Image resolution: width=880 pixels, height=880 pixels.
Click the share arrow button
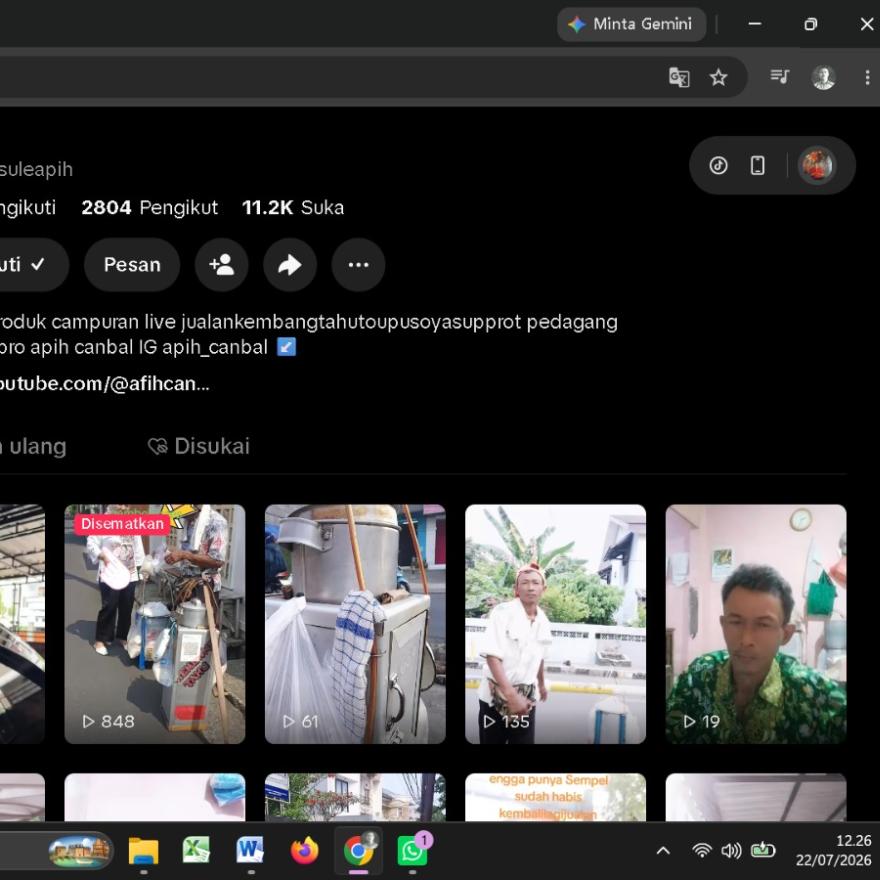click(x=290, y=264)
